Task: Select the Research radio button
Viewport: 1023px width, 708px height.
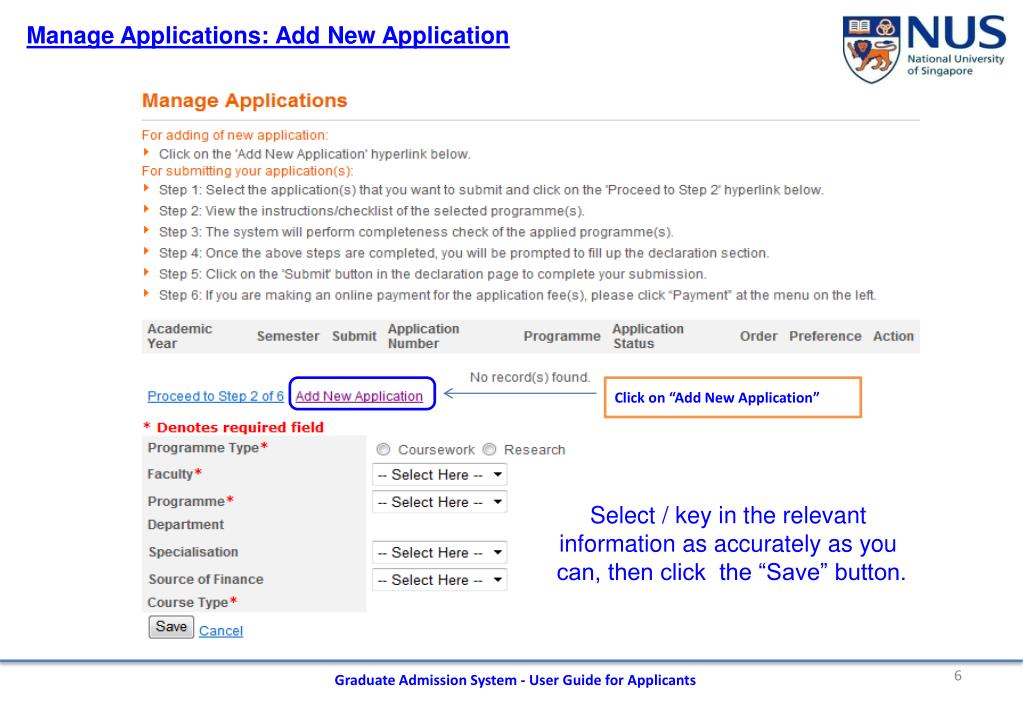Action: [x=489, y=450]
